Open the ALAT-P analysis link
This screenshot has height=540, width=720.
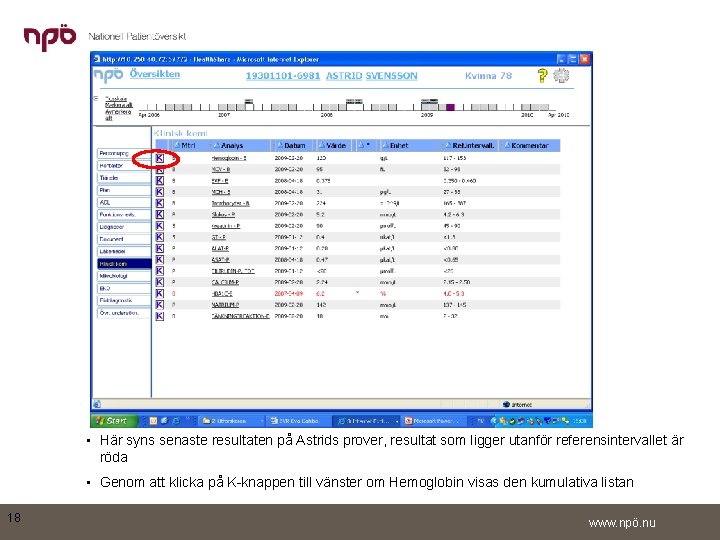pyautogui.click(x=220, y=248)
